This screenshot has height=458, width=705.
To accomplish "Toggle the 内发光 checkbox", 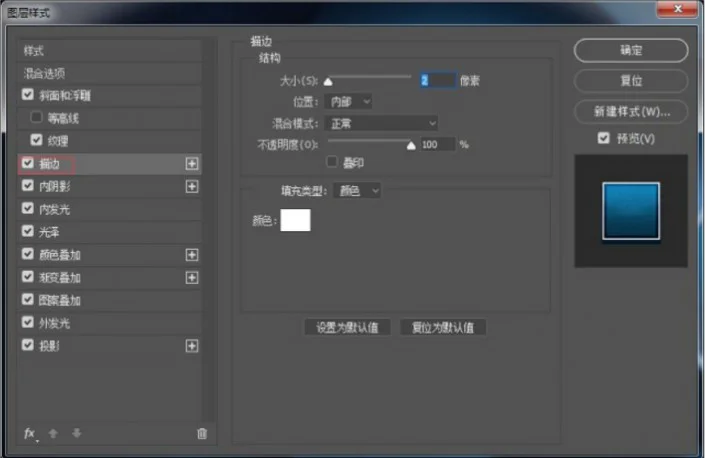I will [x=28, y=208].
